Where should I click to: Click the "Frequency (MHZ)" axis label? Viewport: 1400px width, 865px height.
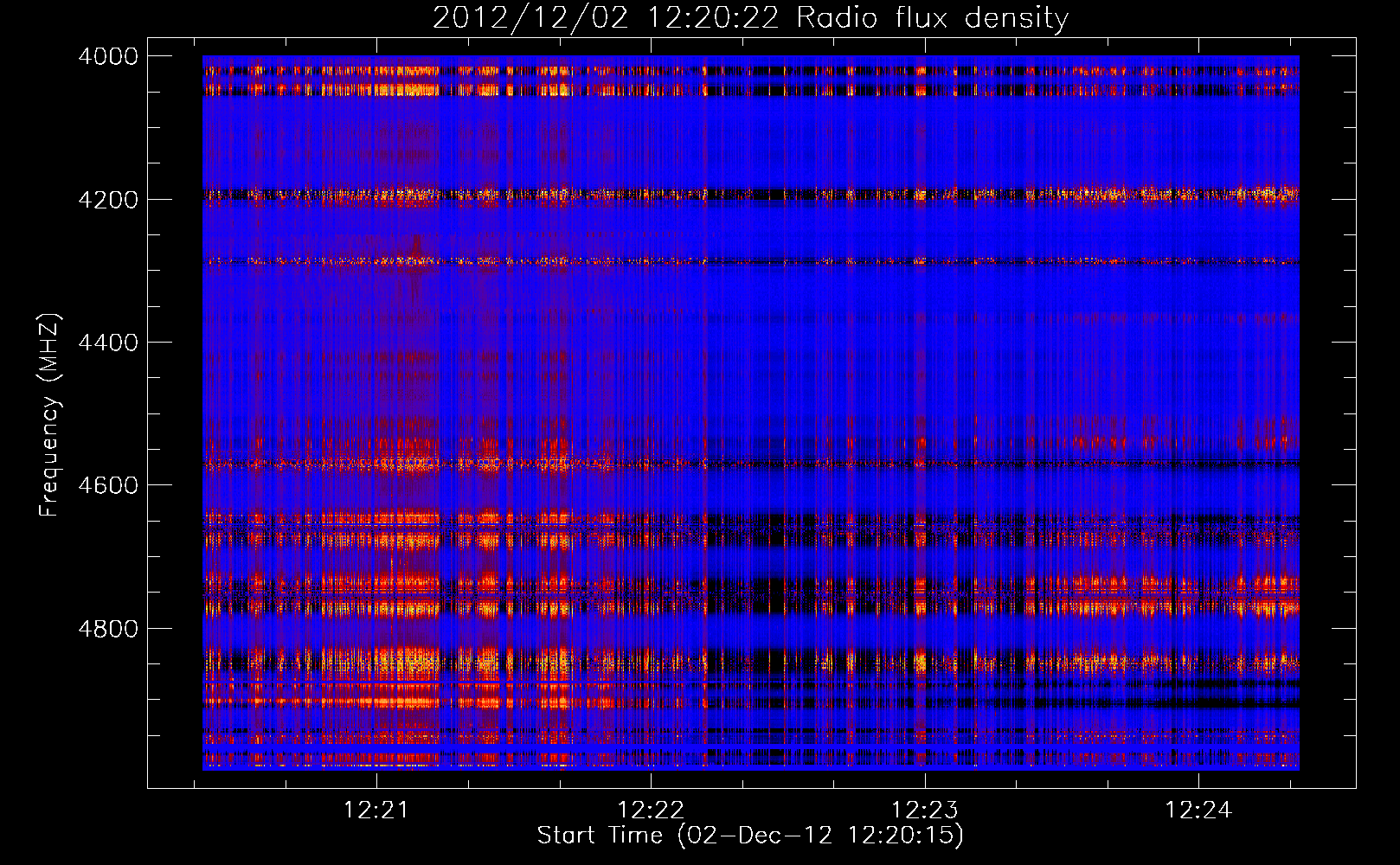pos(50,415)
